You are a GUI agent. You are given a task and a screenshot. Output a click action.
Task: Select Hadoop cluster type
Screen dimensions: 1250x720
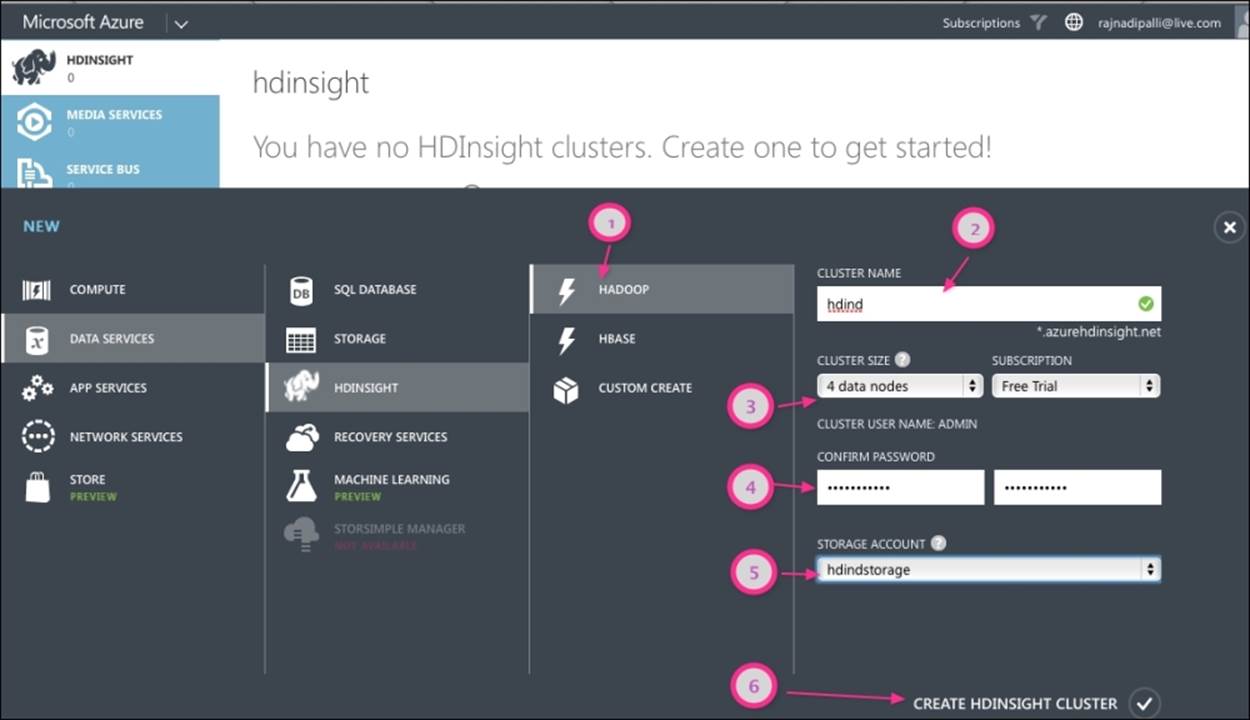661,290
